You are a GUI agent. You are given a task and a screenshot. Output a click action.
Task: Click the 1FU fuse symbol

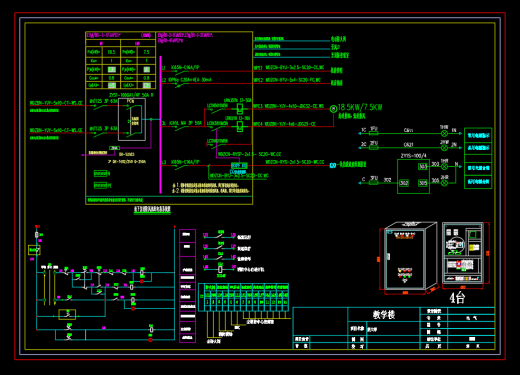[374, 133]
